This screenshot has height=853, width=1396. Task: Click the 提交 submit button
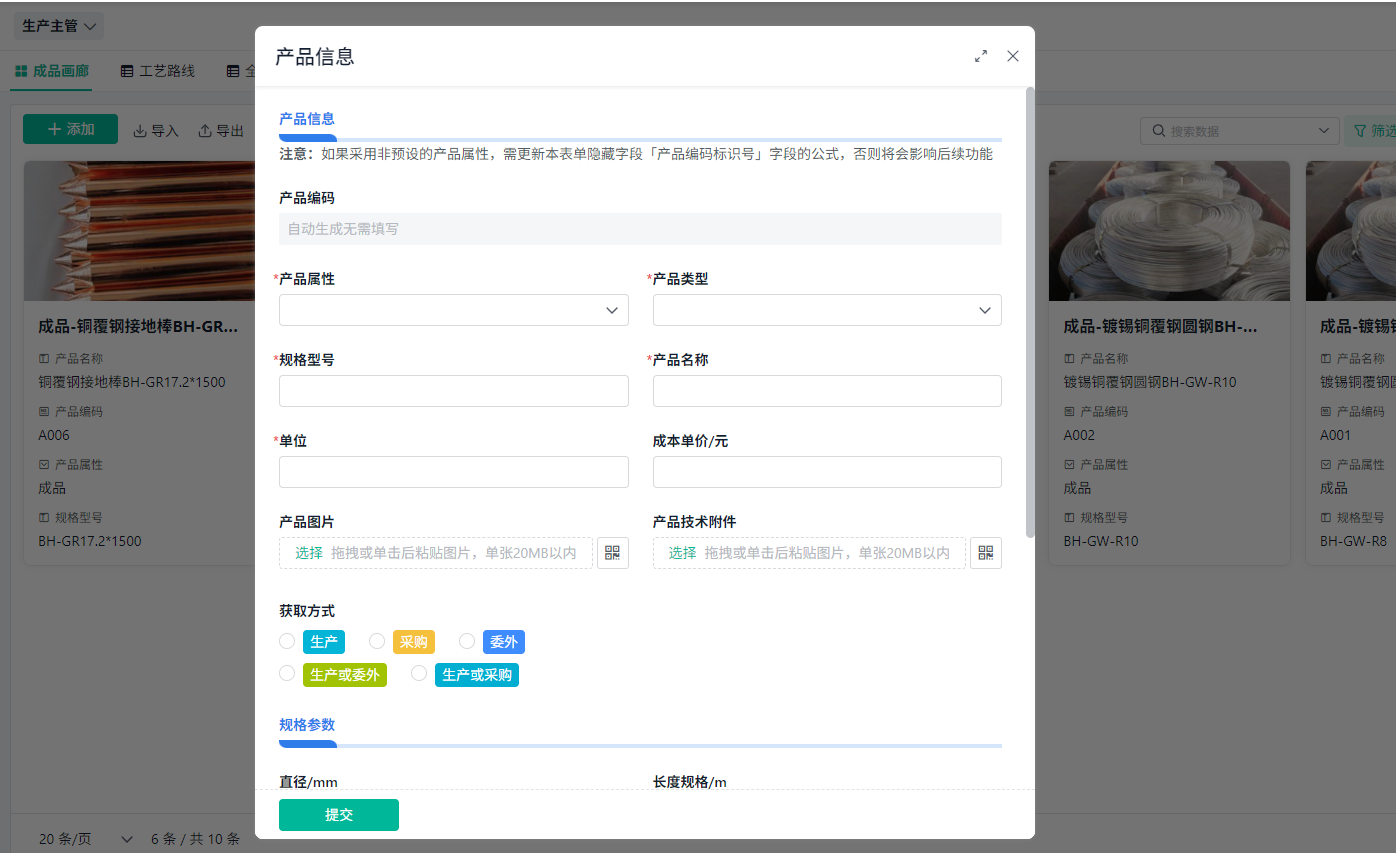coord(338,814)
